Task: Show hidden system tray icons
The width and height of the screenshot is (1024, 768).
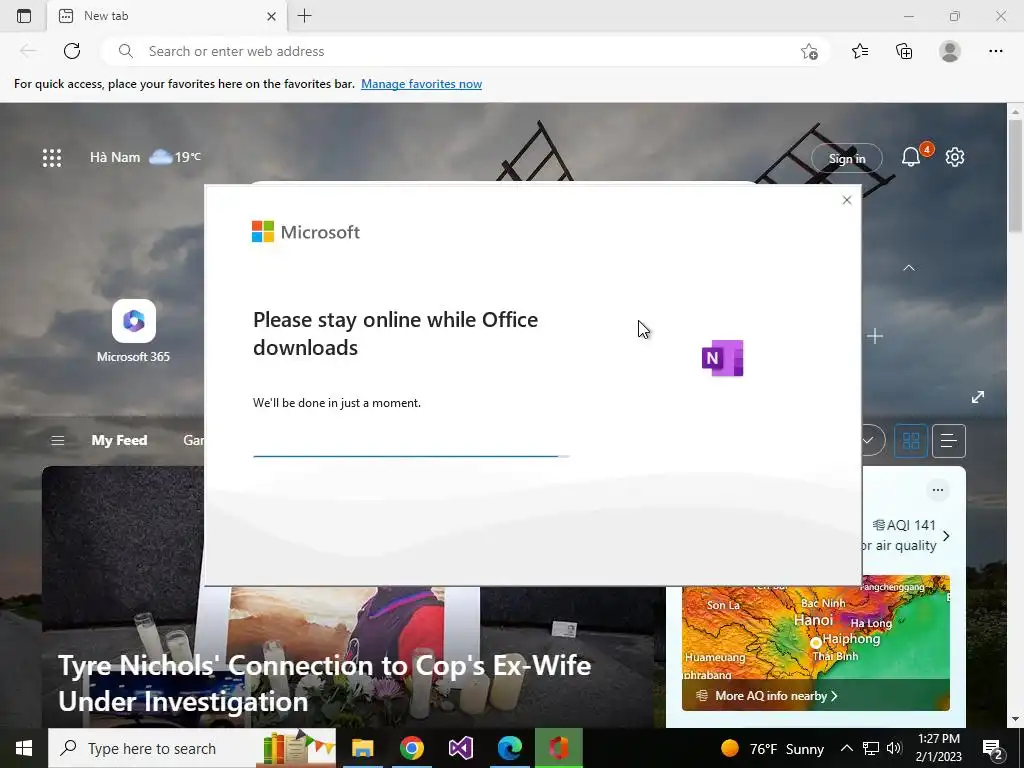Action: 846,748
